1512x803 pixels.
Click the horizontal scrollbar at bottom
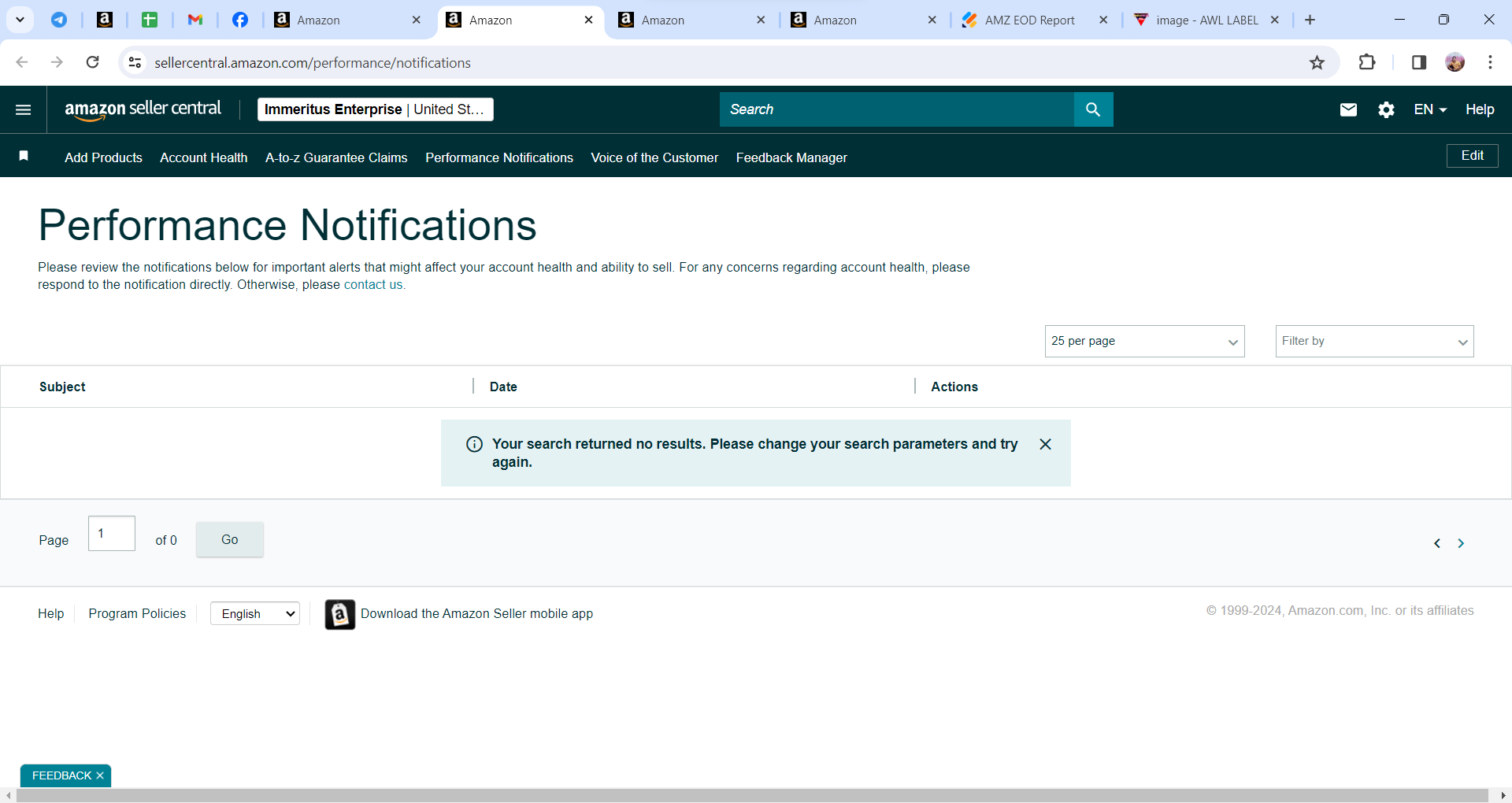[x=752, y=796]
